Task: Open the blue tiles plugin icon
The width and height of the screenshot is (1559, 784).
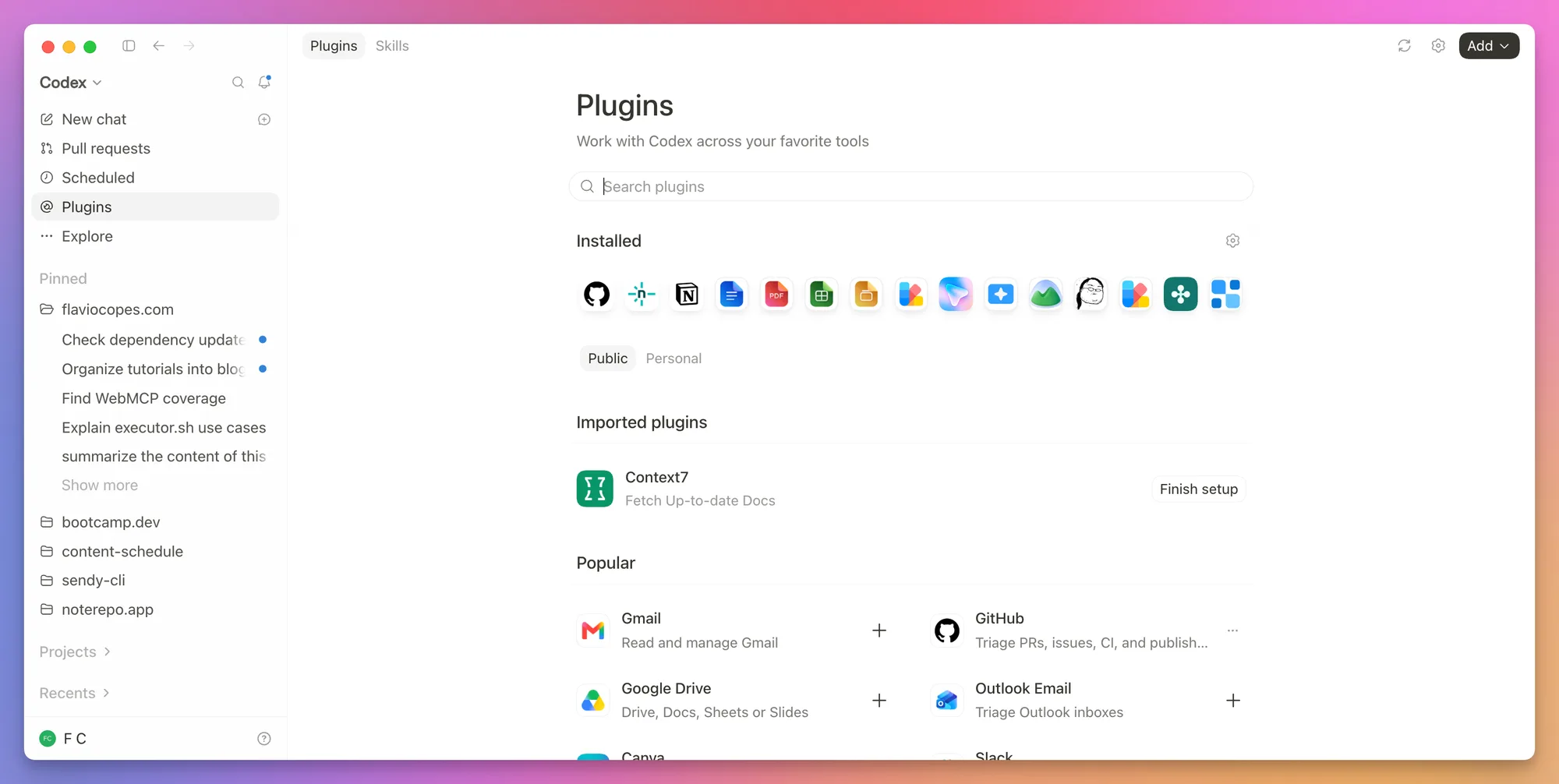Action: click(x=1225, y=295)
